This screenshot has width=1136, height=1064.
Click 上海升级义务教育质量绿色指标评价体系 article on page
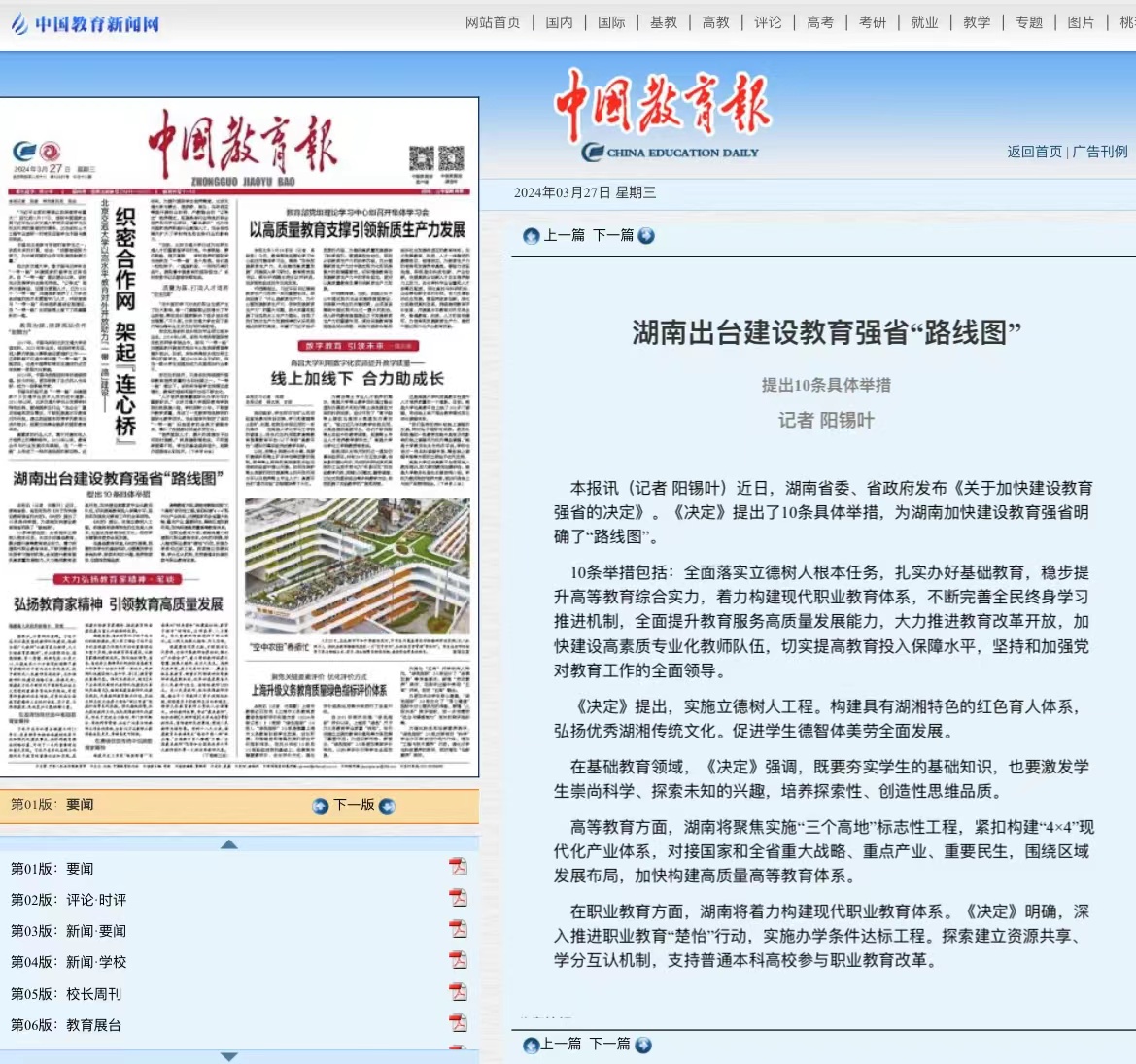pos(319,690)
